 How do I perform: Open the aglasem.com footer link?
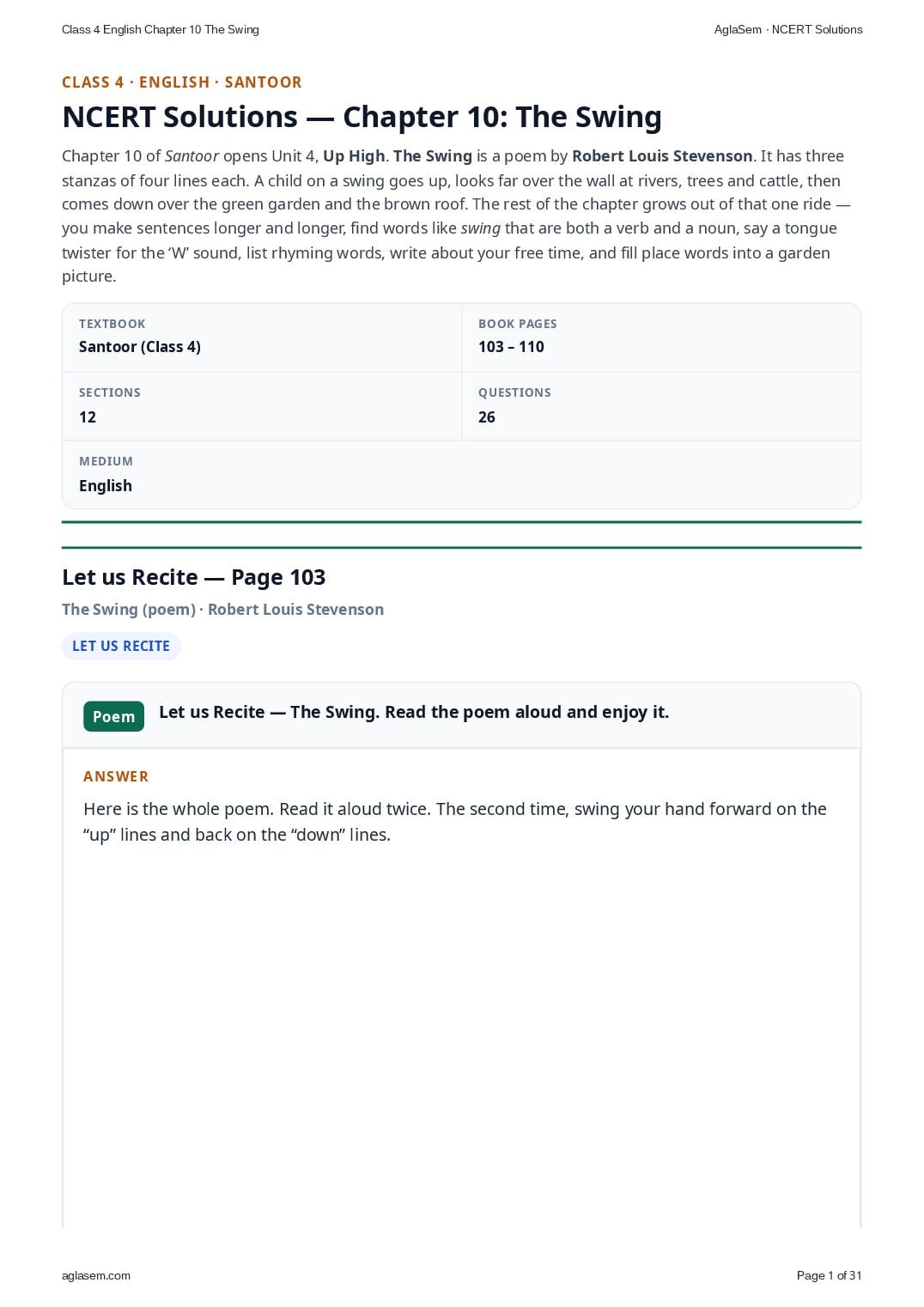point(96,1275)
